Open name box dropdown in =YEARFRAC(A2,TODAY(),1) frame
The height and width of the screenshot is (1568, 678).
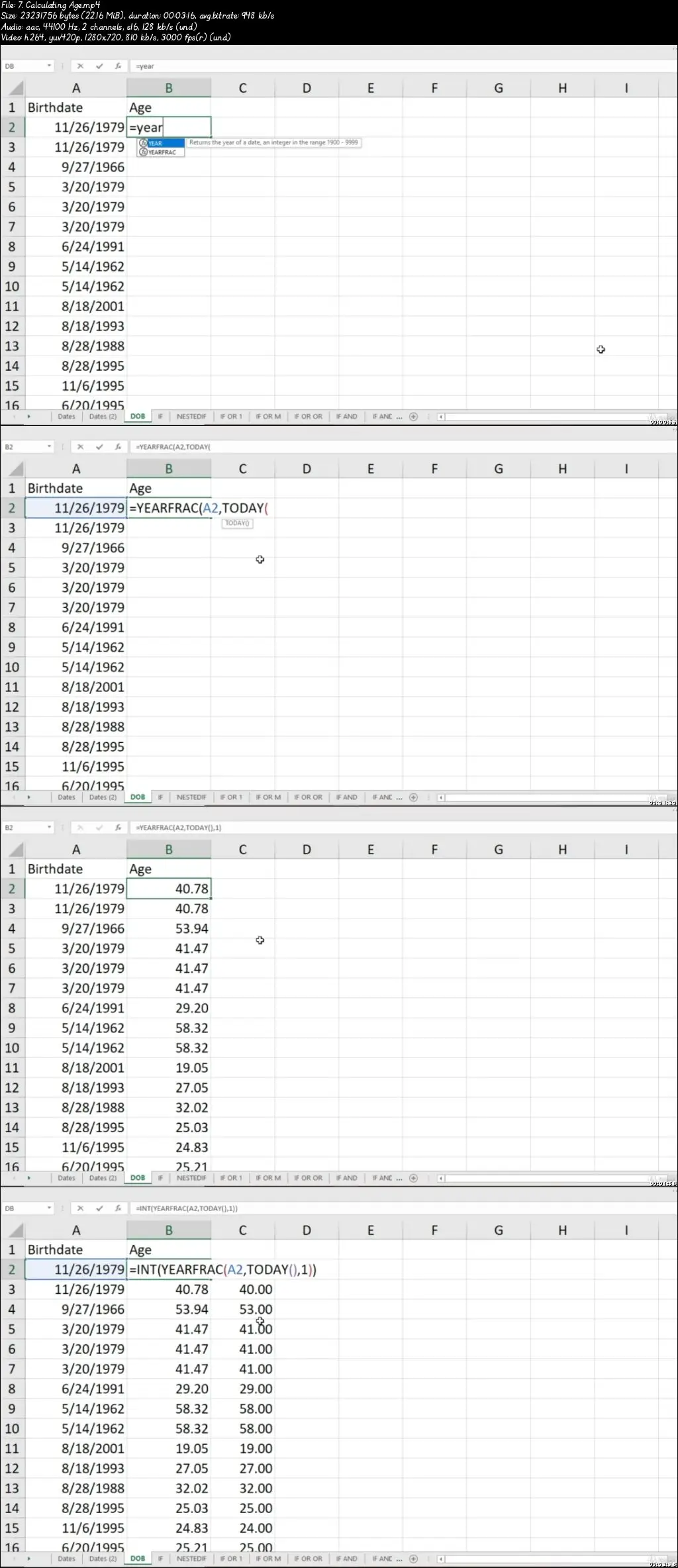[49, 828]
